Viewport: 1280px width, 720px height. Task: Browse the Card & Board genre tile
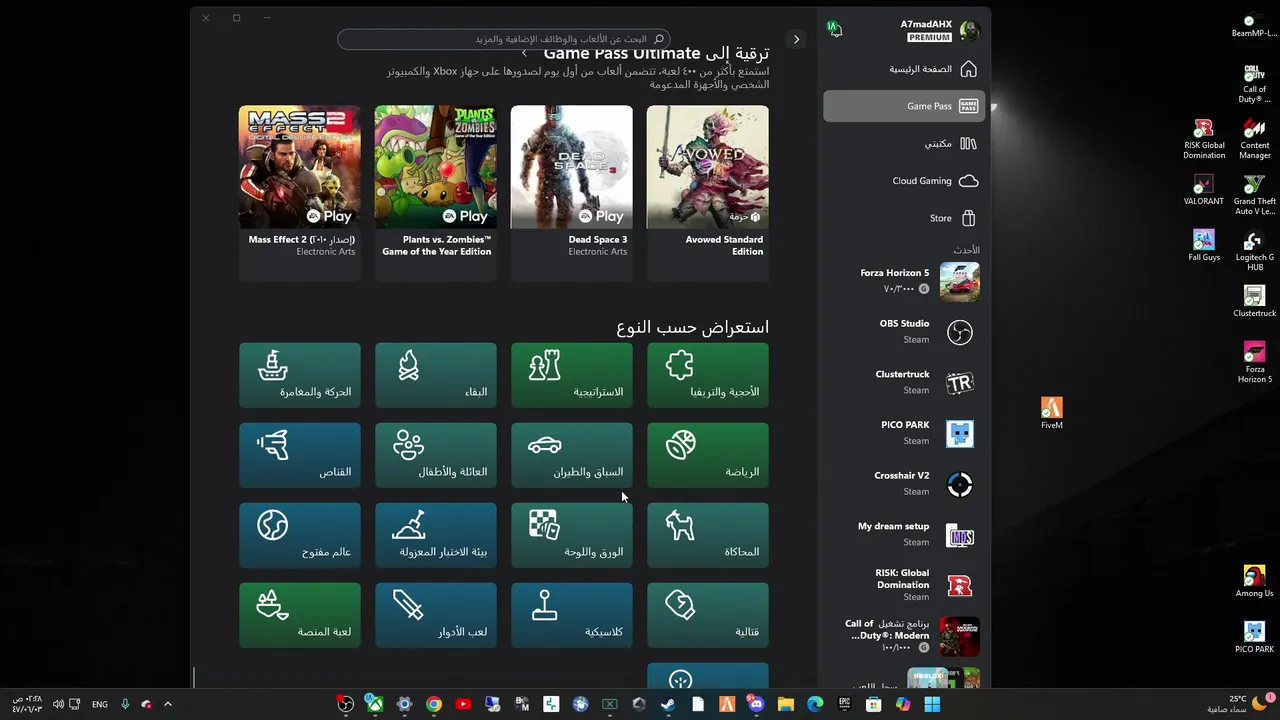click(x=572, y=535)
